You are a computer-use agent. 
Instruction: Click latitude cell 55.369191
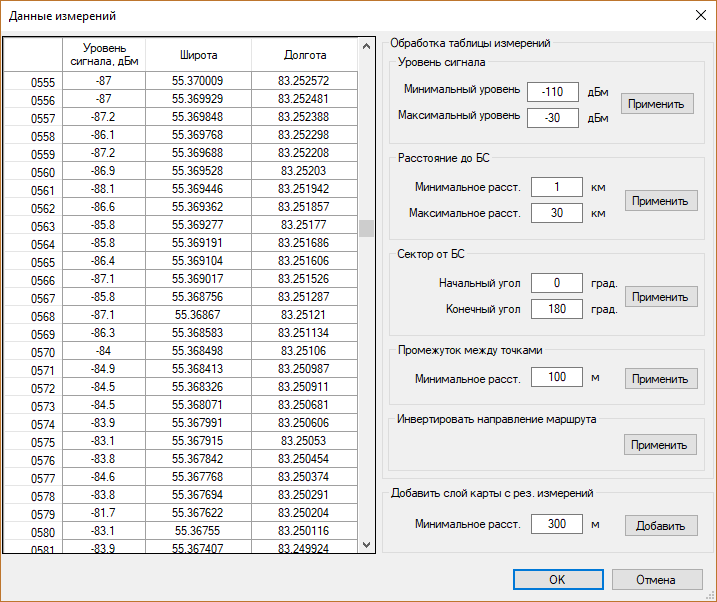tap(198, 243)
